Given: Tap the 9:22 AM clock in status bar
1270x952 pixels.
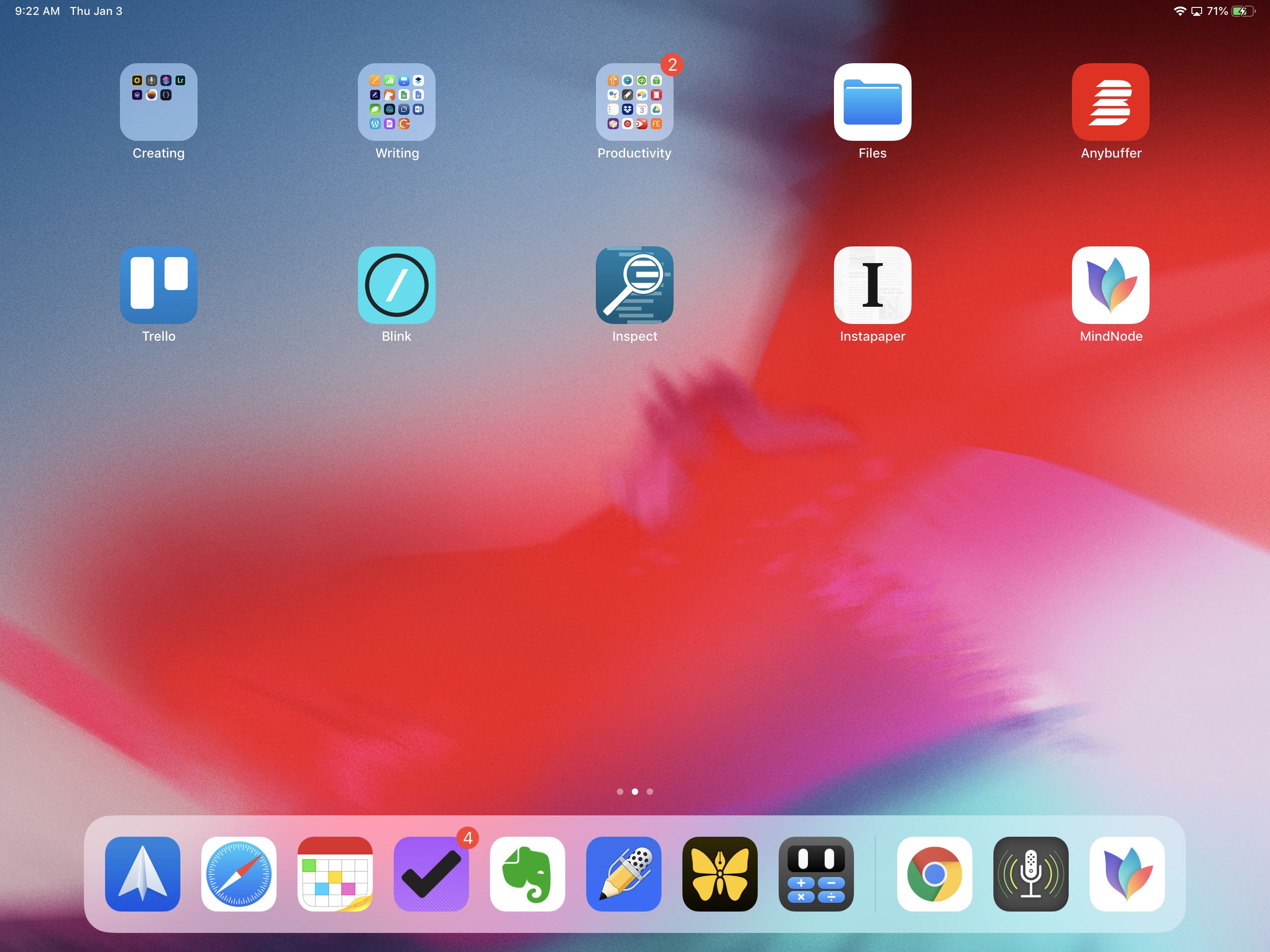Looking at the screenshot, I should pyautogui.click(x=37, y=11).
